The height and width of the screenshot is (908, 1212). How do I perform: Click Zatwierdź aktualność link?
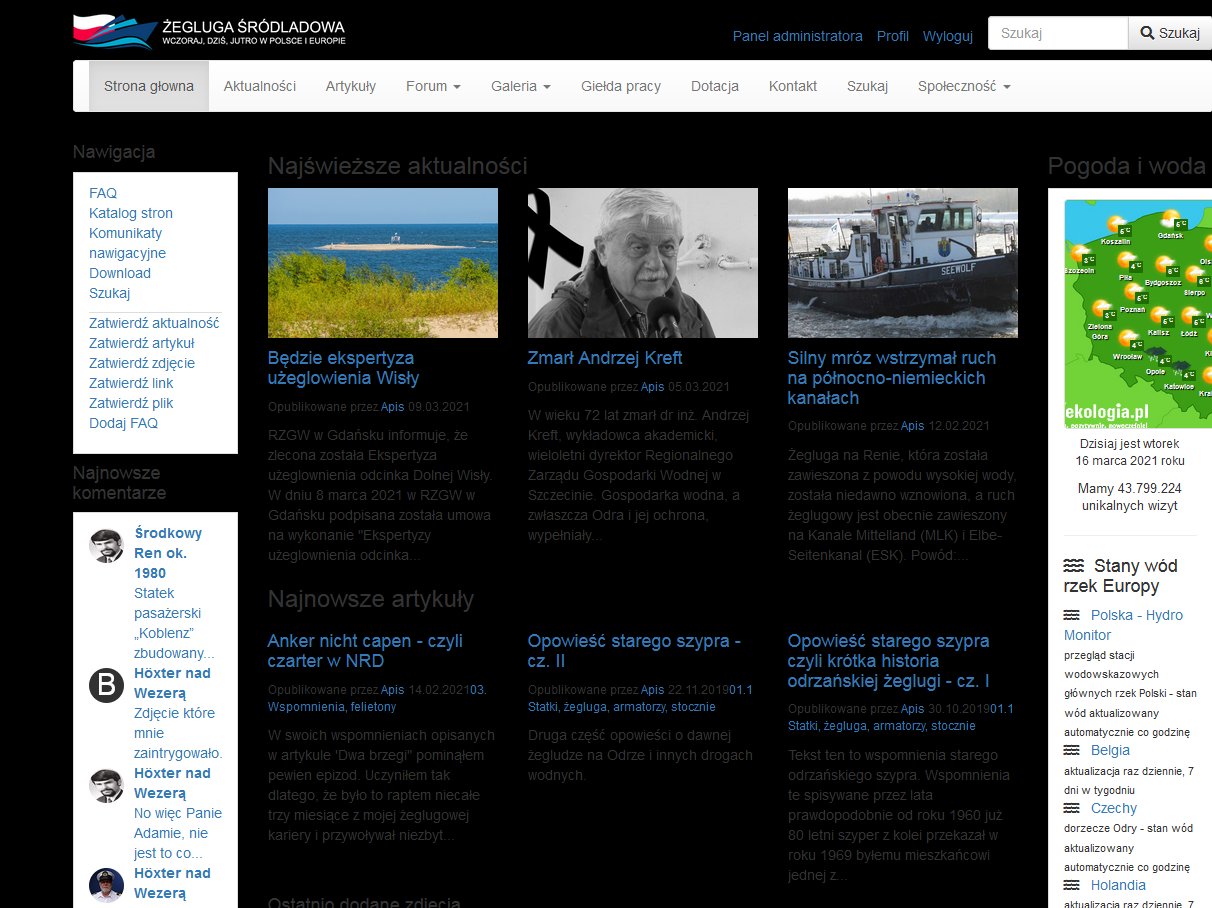coord(154,323)
